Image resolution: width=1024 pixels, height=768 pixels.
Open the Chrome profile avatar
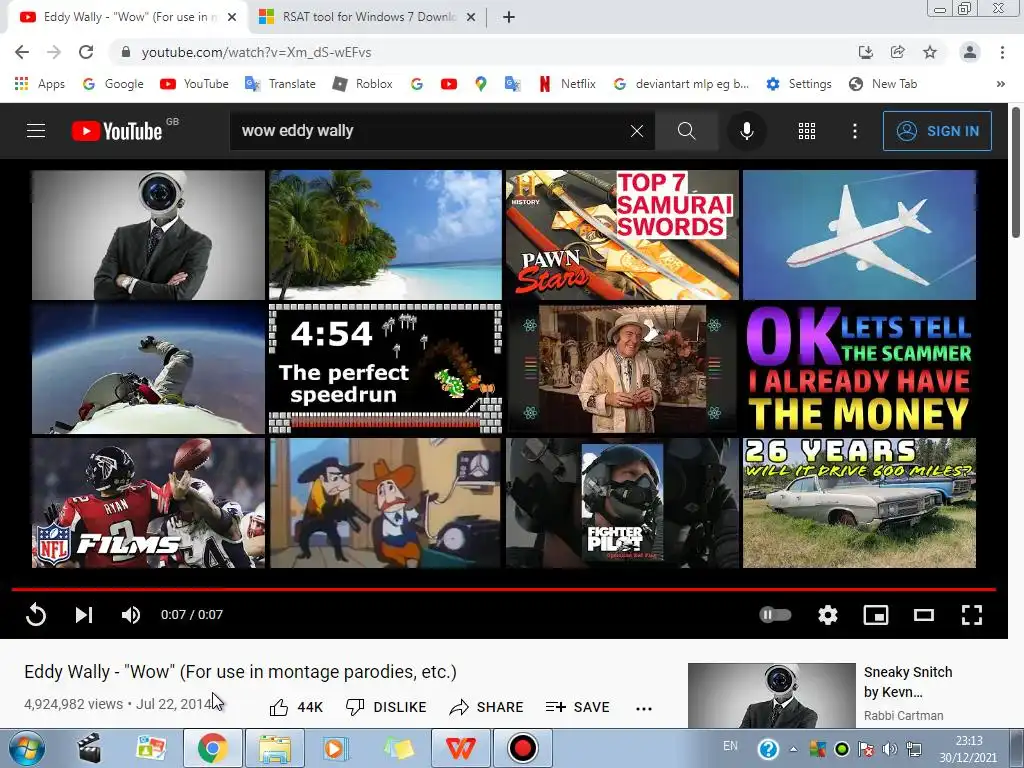970,52
